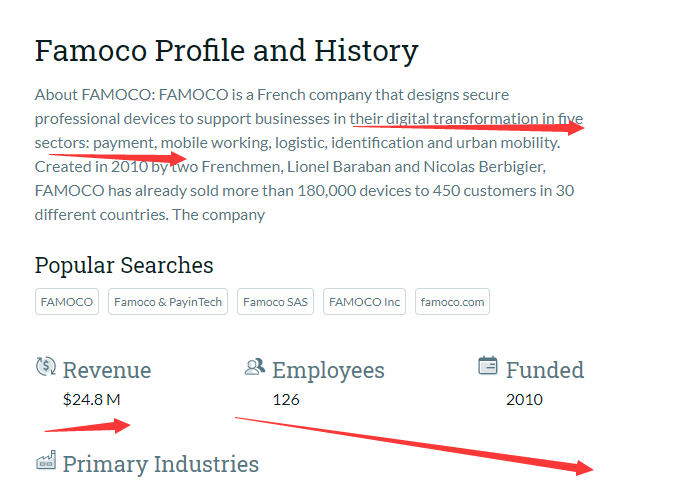This screenshot has width=678, height=481.
Task: Click the Revenue dollar cycle icon
Action: click(46, 366)
